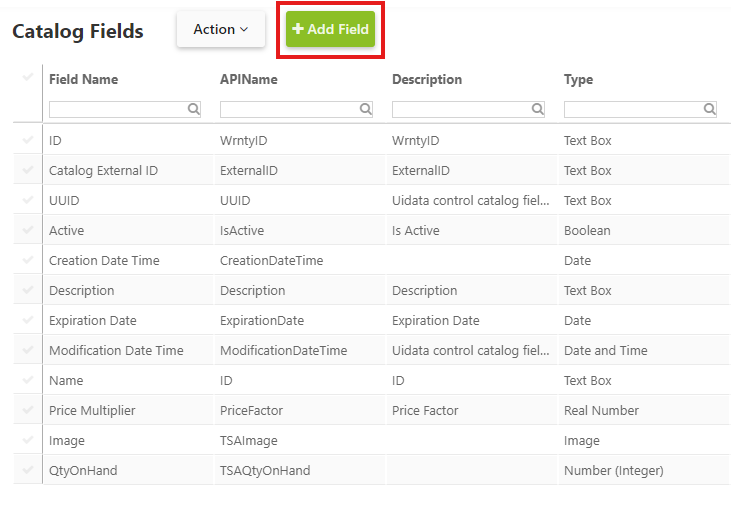Tick the QtyOnHand row checkmark
Screen dimensions: 731x507
[x=28, y=471]
